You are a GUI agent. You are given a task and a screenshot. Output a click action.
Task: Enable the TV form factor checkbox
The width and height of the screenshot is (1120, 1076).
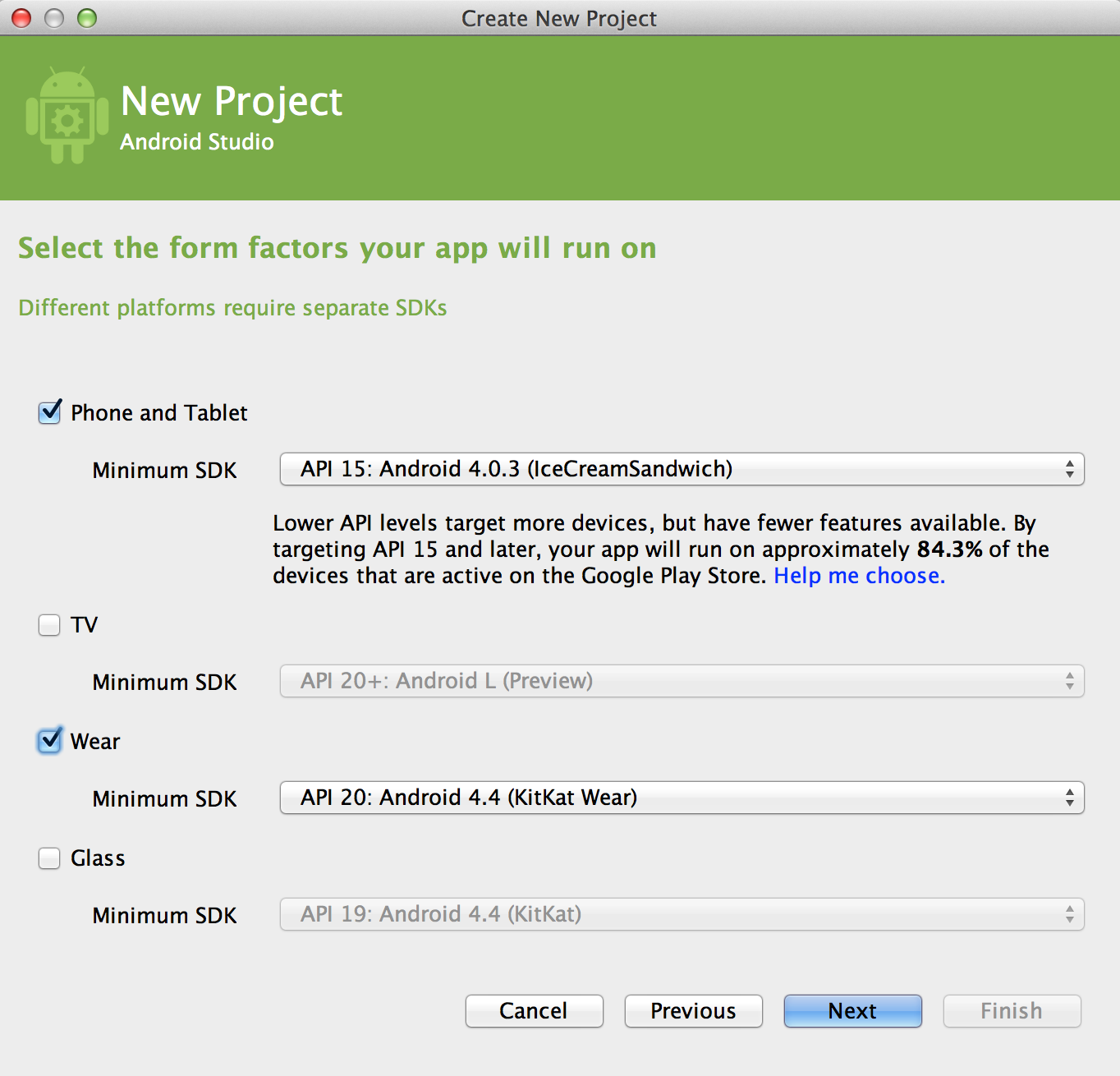click(x=49, y=625)
